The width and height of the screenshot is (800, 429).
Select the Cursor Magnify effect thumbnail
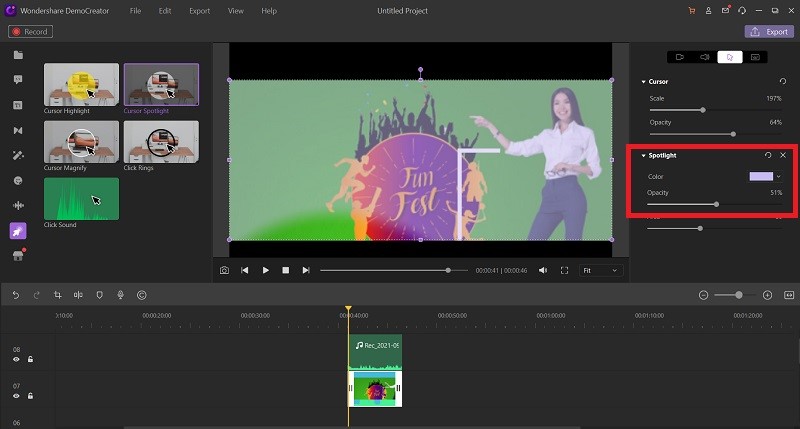(81, 142)
